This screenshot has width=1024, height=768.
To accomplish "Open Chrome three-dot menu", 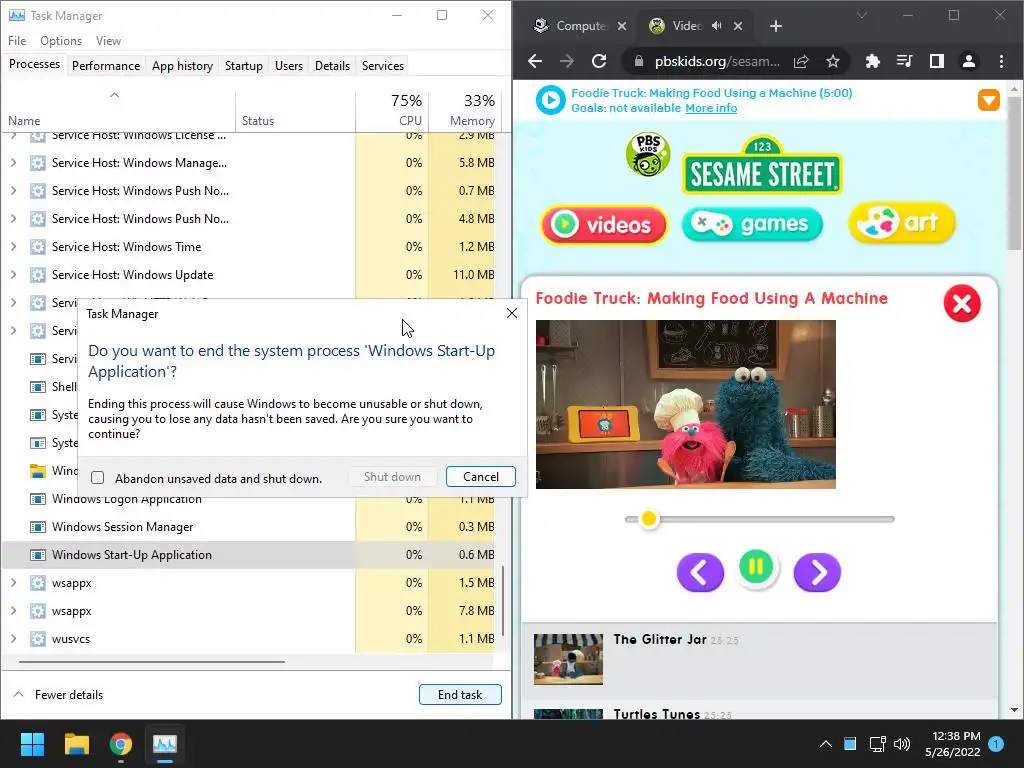I will (1001, 61).
